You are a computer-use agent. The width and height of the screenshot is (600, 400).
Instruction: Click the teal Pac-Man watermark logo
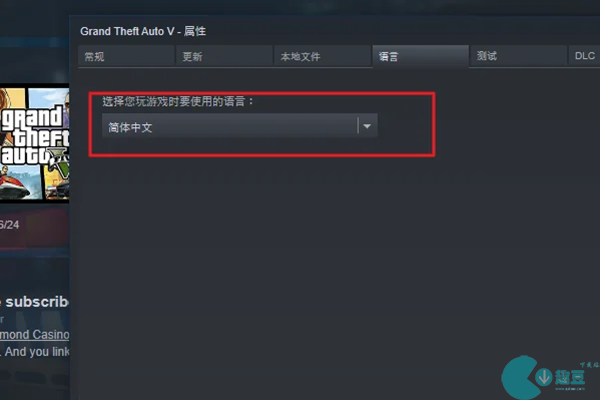[520, 377]
